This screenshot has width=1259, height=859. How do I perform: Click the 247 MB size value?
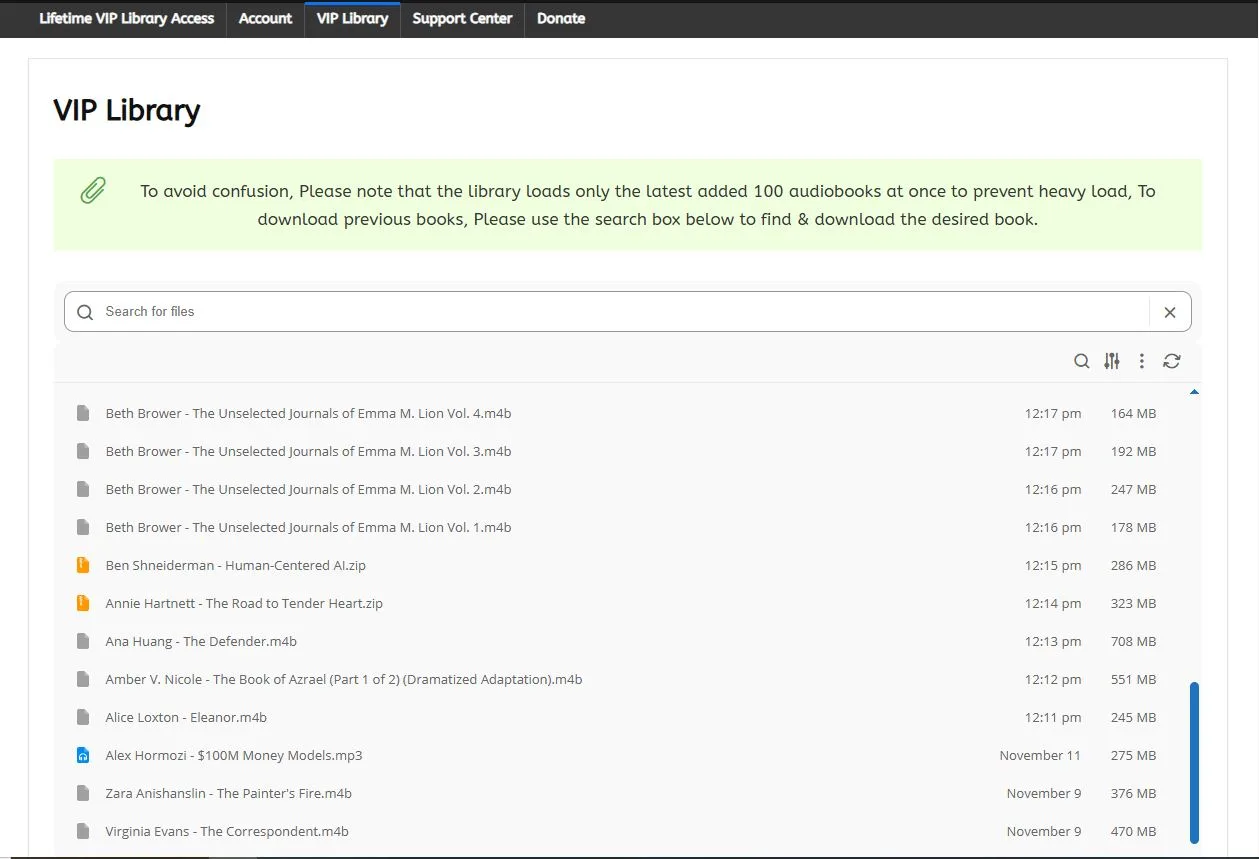click(x=1133, y=489)
